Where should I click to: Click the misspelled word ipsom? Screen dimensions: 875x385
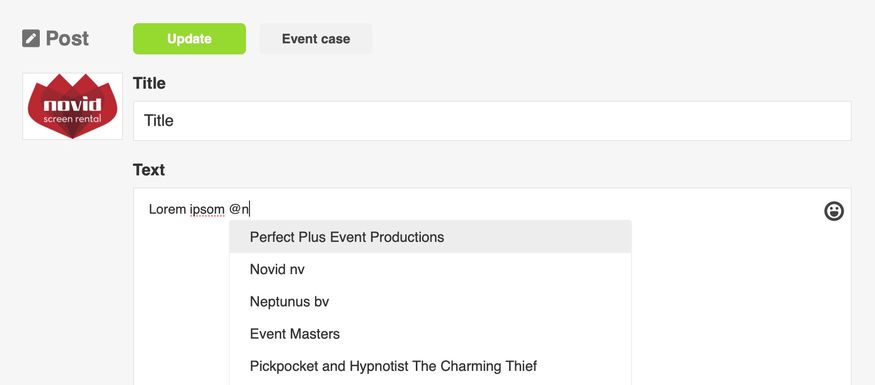(207, 210)
